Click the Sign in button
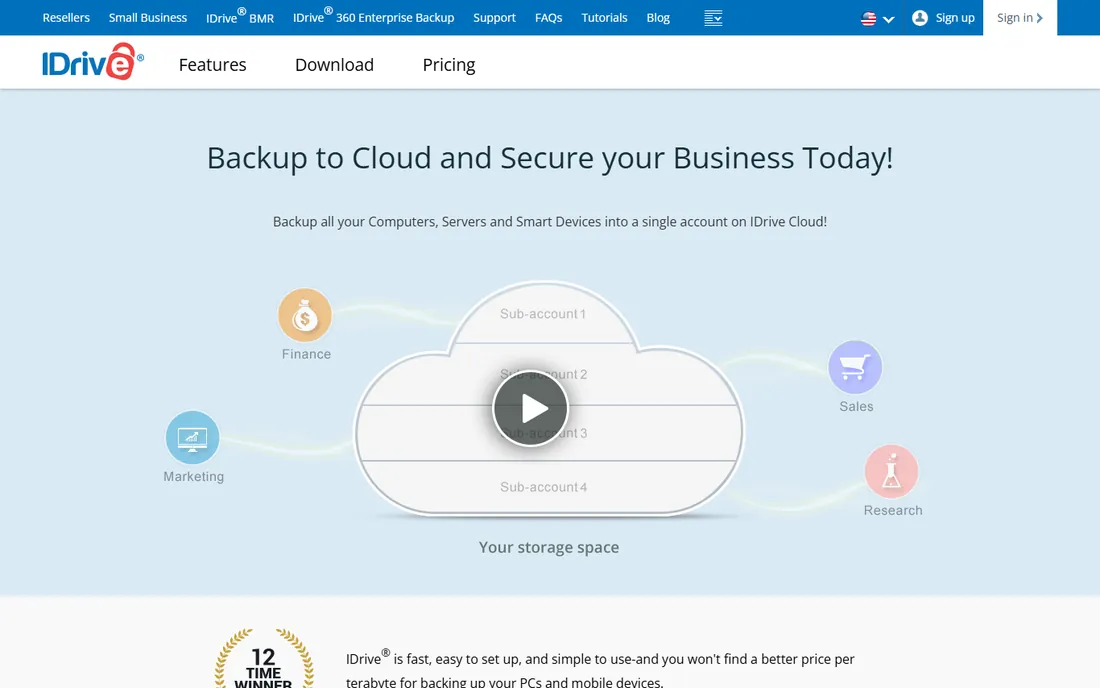The width and height of the screenshot is (1100, 688). tap(1020, 18)
